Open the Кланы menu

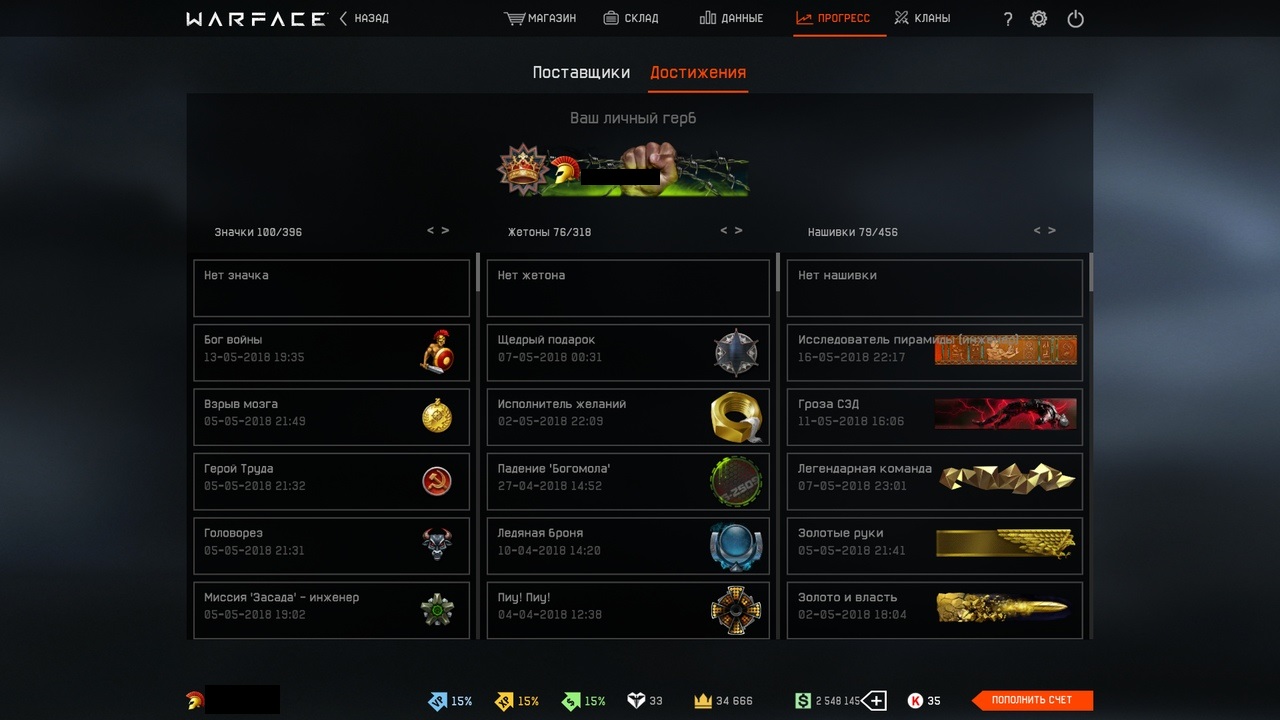(x=921, y=18)
